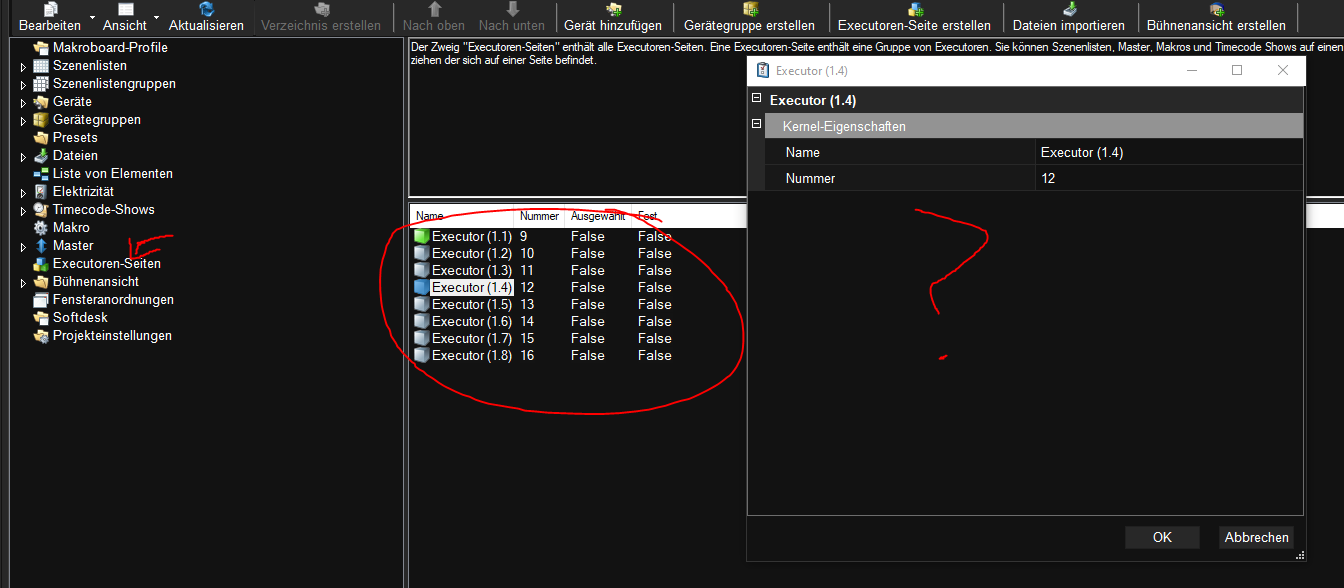The width and height of the screenshot is (1344, 588).
Task: Click OK in the Executor dialog
Action: click(1161, 537)
